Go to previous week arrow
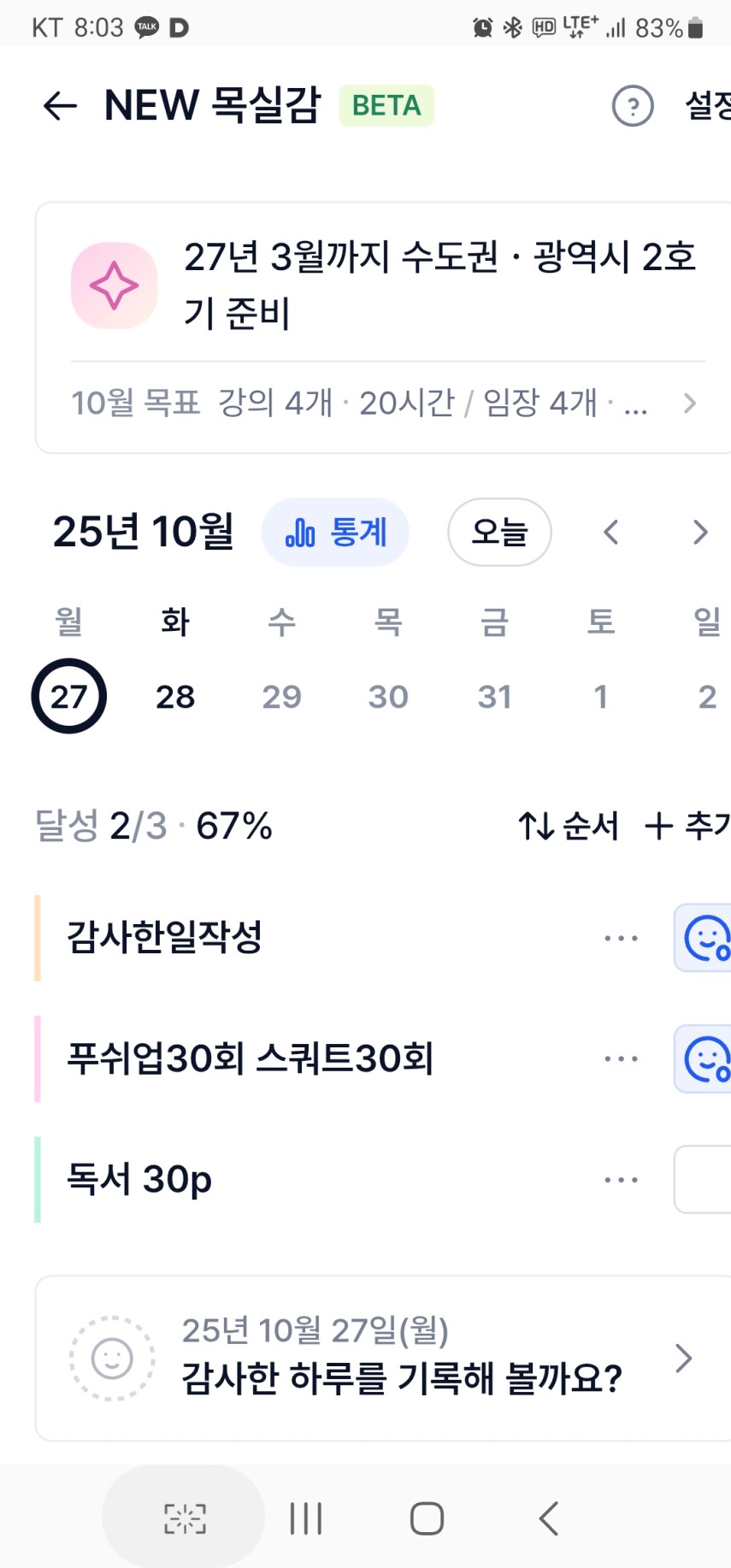This screenshot has width=731, height=1568. tap(610, 533)
